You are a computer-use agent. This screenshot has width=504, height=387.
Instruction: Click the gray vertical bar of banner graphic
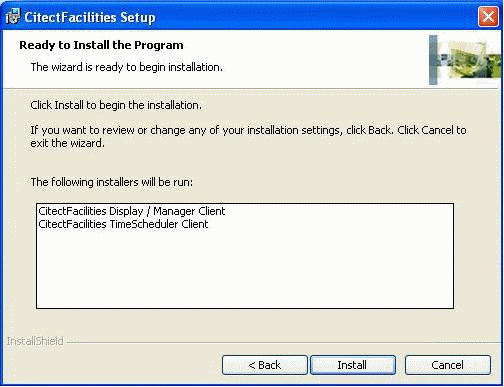pyautogui.click(x=433, y=60)
